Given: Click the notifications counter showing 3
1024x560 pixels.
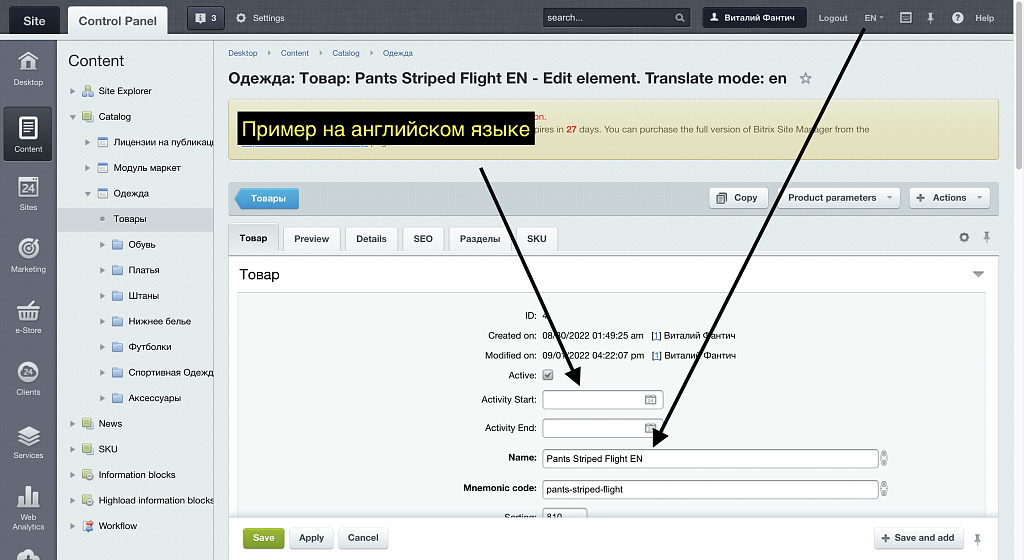Looking at the screenshot, I should point(206,18).
